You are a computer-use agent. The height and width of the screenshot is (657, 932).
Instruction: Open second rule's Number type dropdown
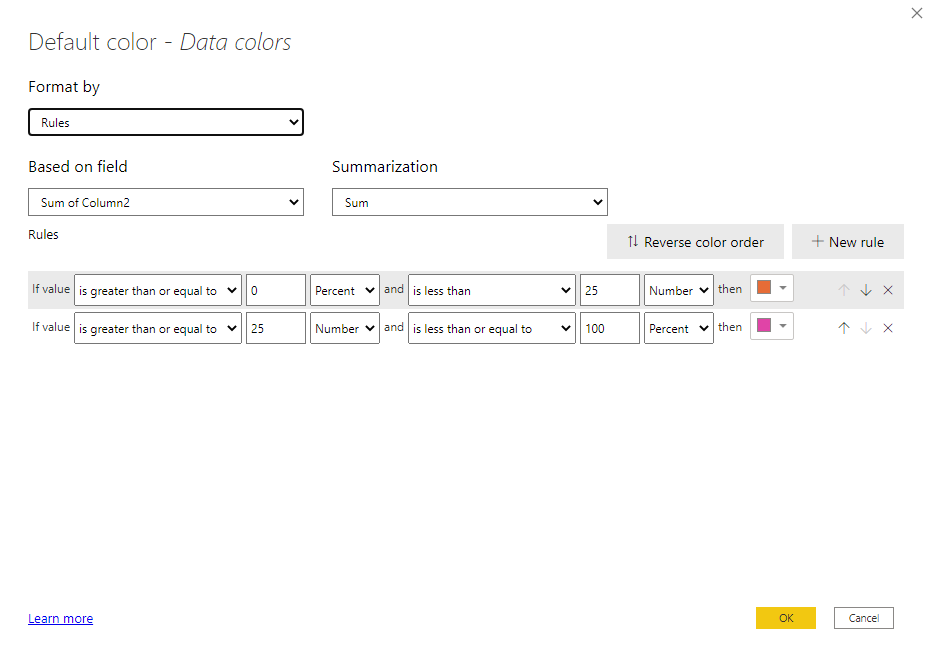pos(345,328)
